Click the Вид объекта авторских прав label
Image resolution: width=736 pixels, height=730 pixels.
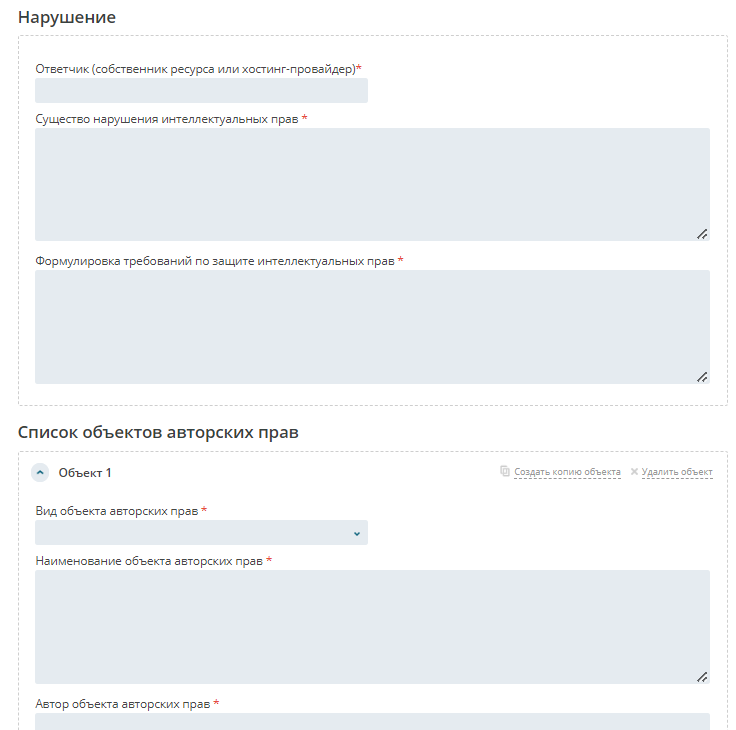pyautogui.click(x=117, y=511)
